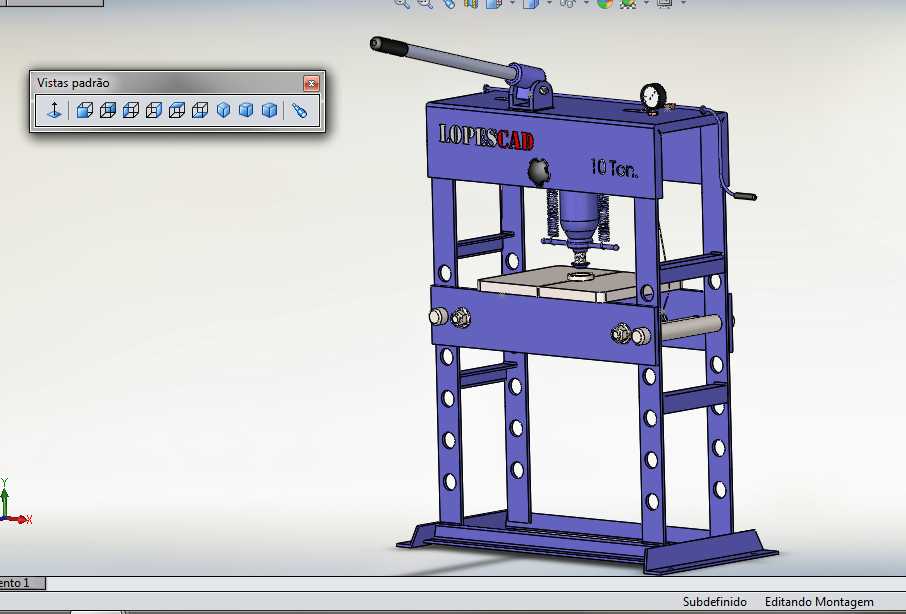The width and height of the screenshot is (906, 614).
Task: Click the Edit Appearance color ball icon
Action: [605, 3]
